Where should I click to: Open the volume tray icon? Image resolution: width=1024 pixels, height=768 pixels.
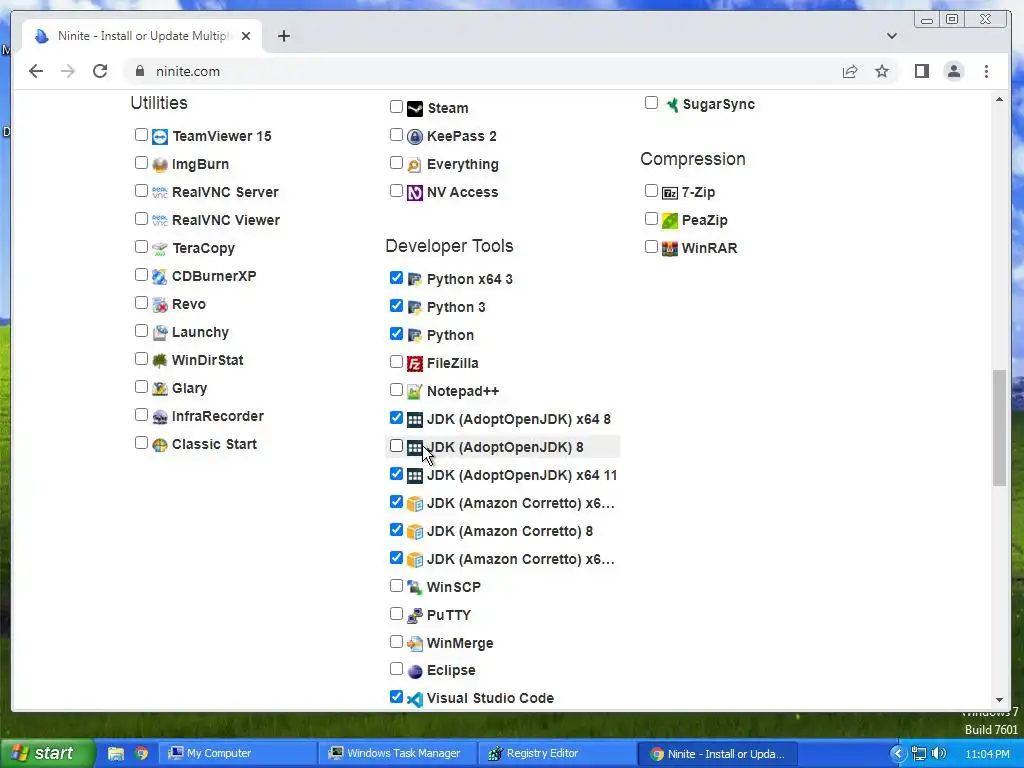938,754
